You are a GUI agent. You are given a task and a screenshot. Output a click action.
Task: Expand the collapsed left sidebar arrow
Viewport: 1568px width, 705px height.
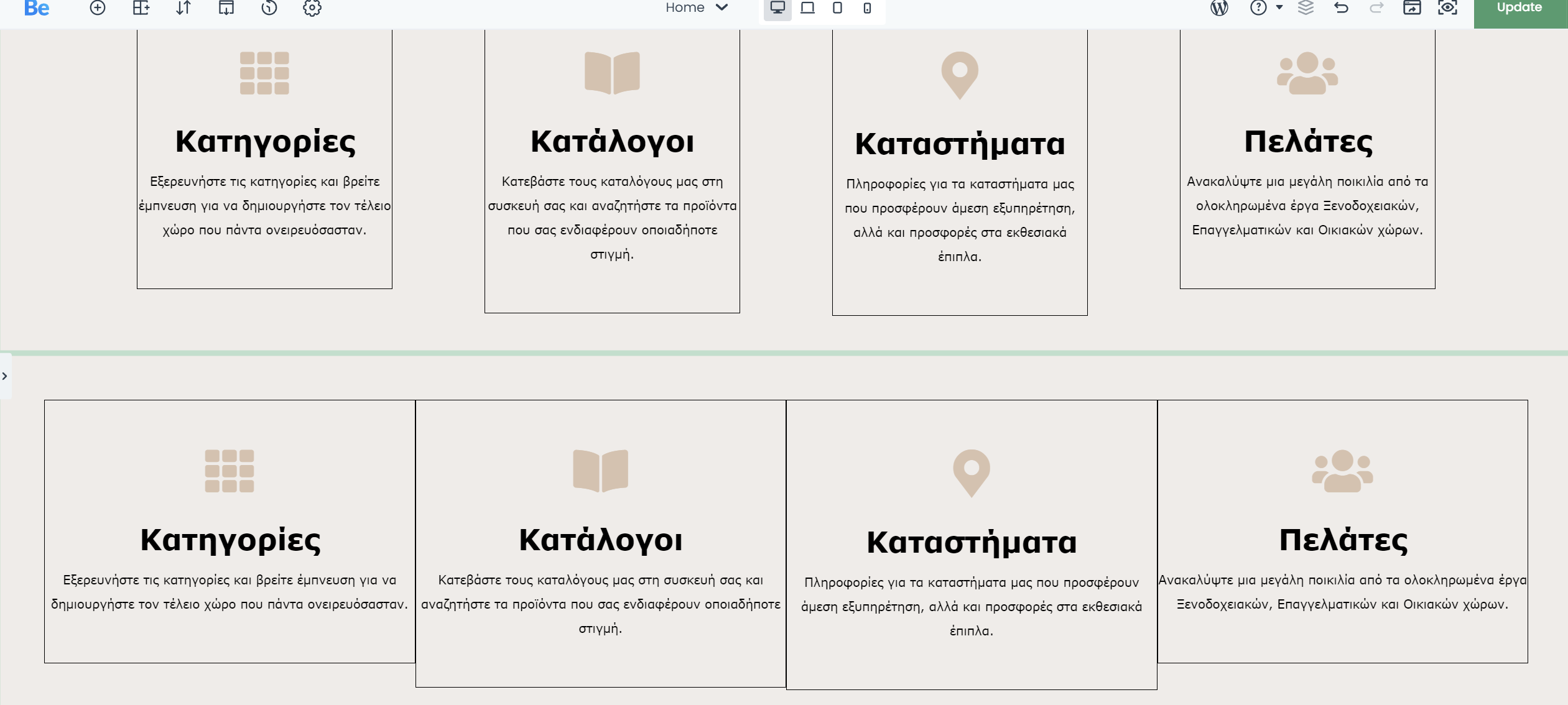(5, 376)
